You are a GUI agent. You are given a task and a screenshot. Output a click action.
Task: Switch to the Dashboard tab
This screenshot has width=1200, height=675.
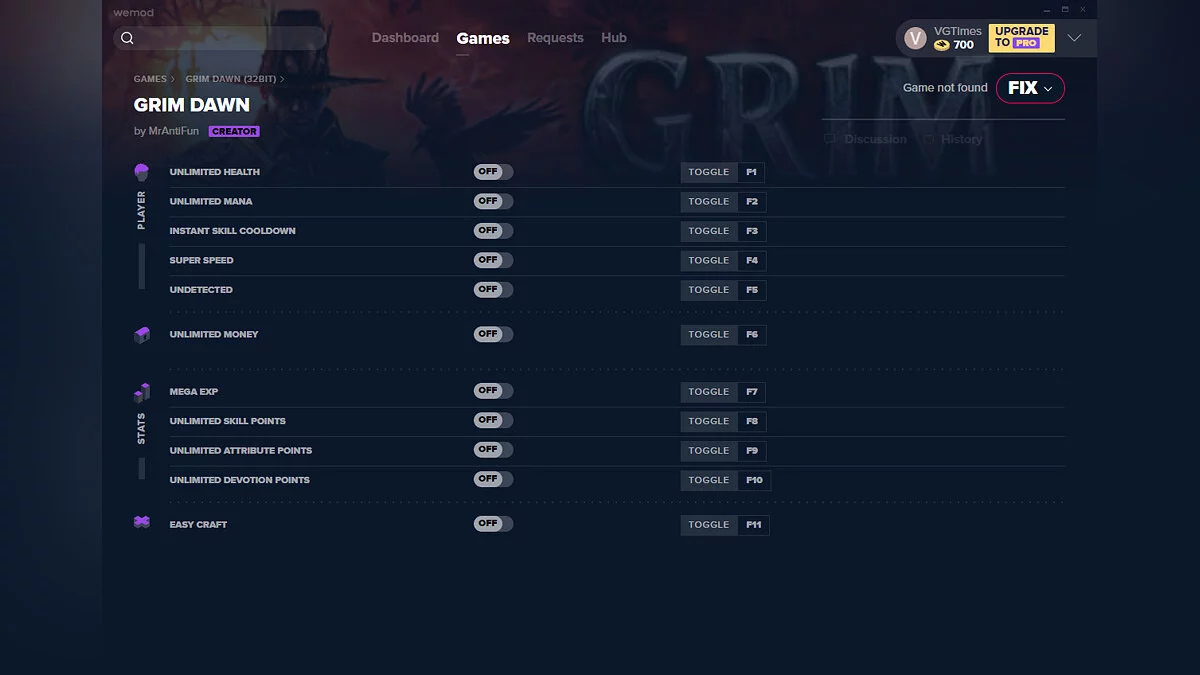[405, 38]
